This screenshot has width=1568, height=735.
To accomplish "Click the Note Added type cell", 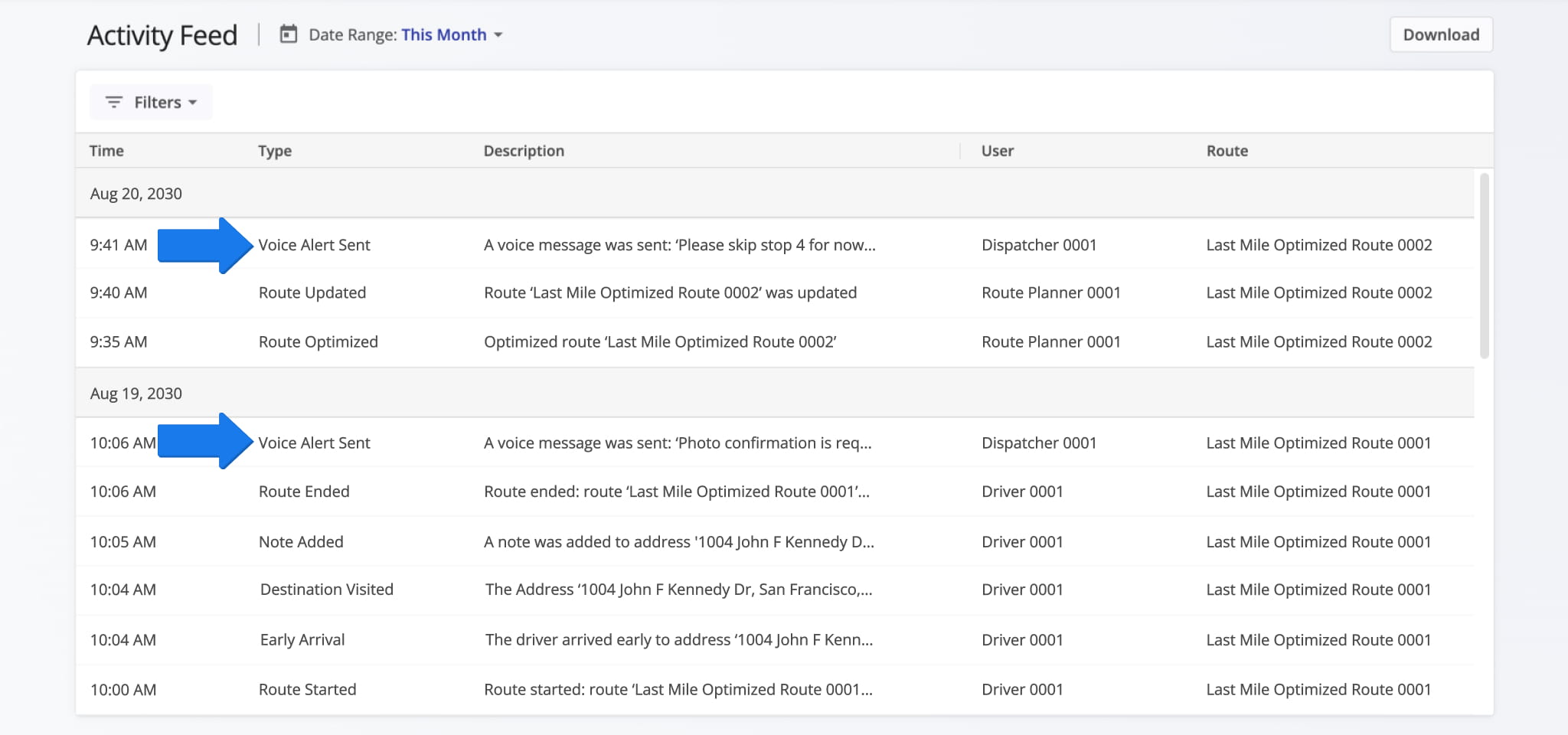I will pos(301,542).
